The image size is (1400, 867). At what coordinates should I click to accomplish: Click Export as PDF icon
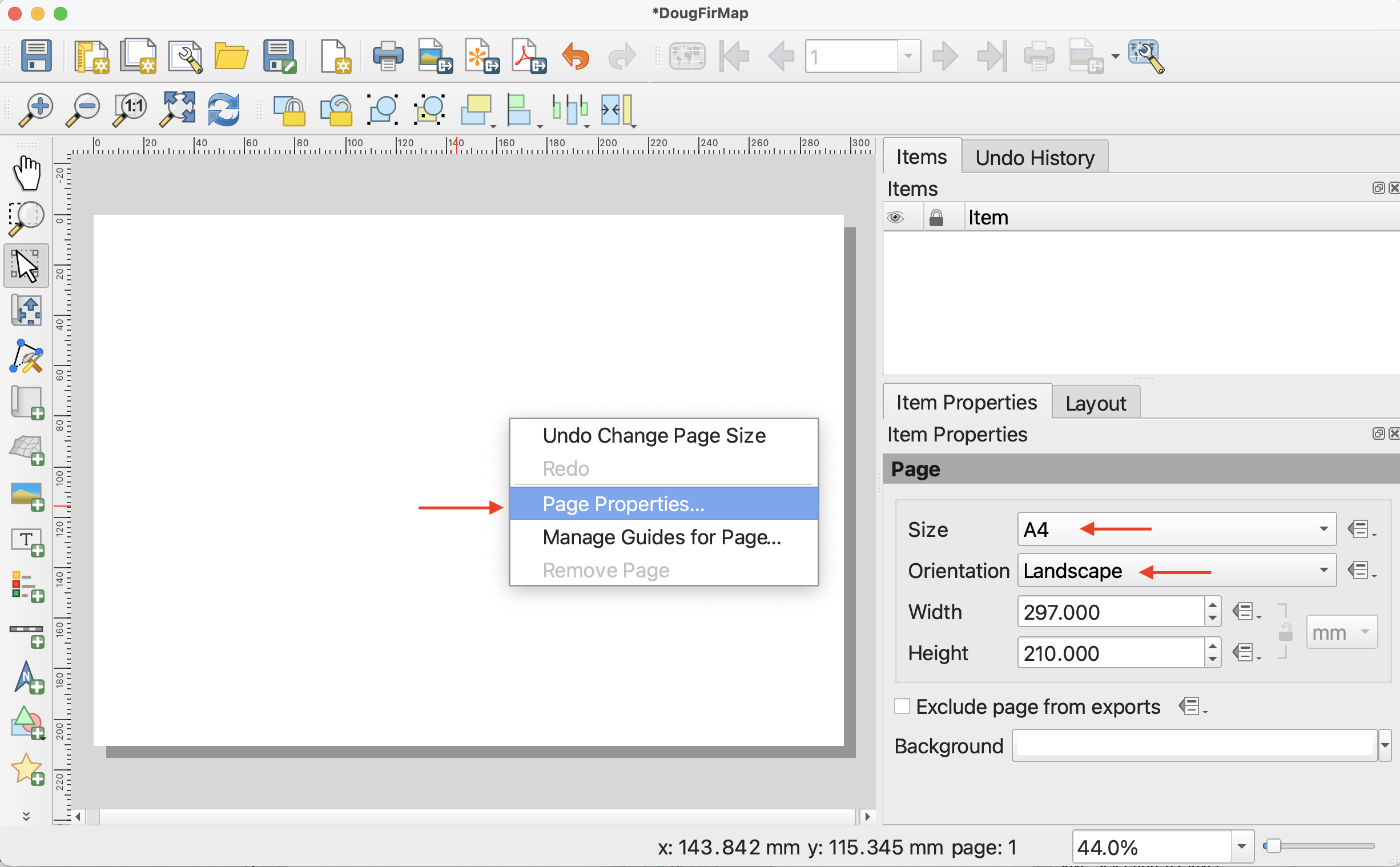coord(528,56)
